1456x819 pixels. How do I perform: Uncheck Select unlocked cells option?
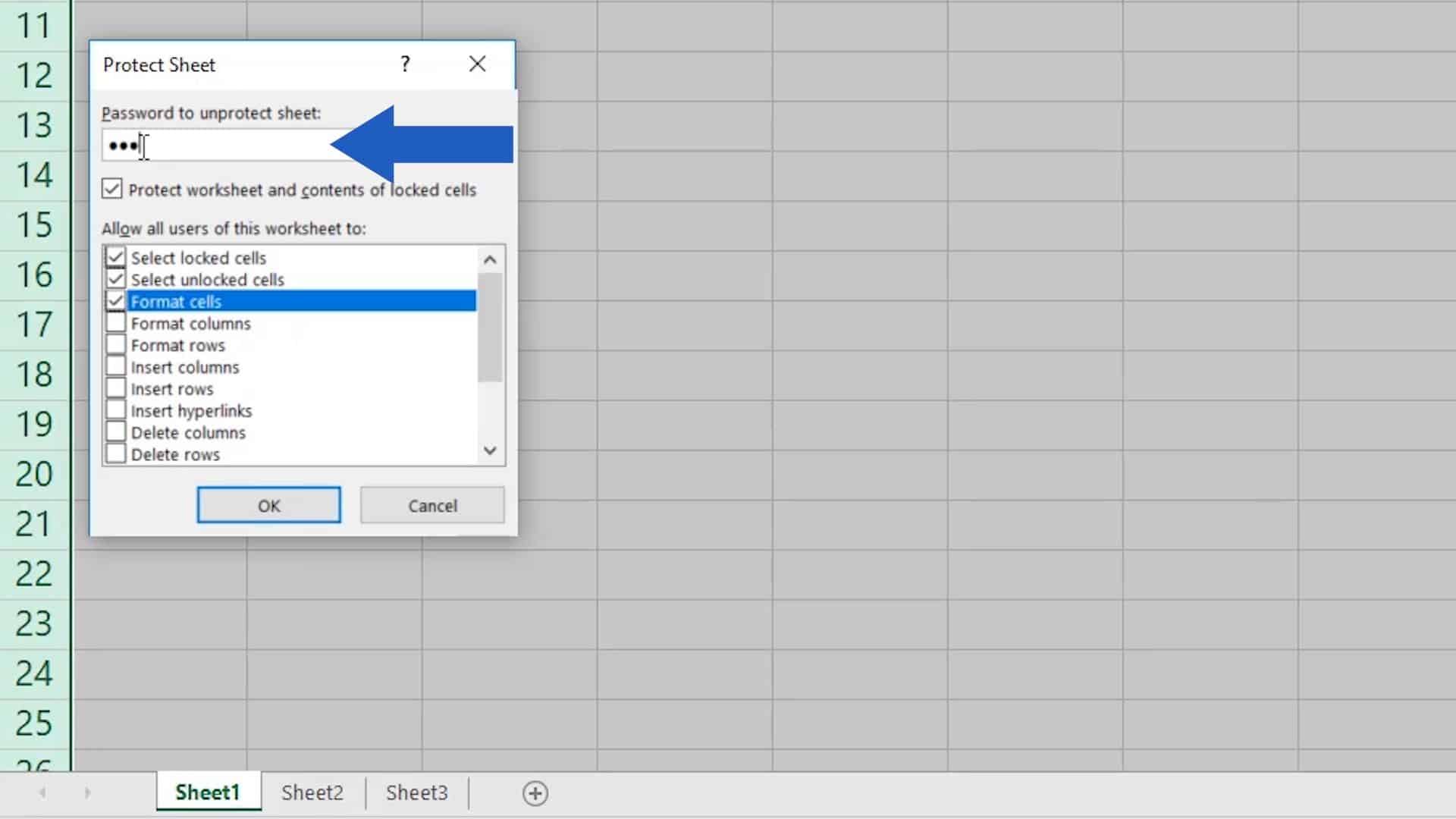115,279
